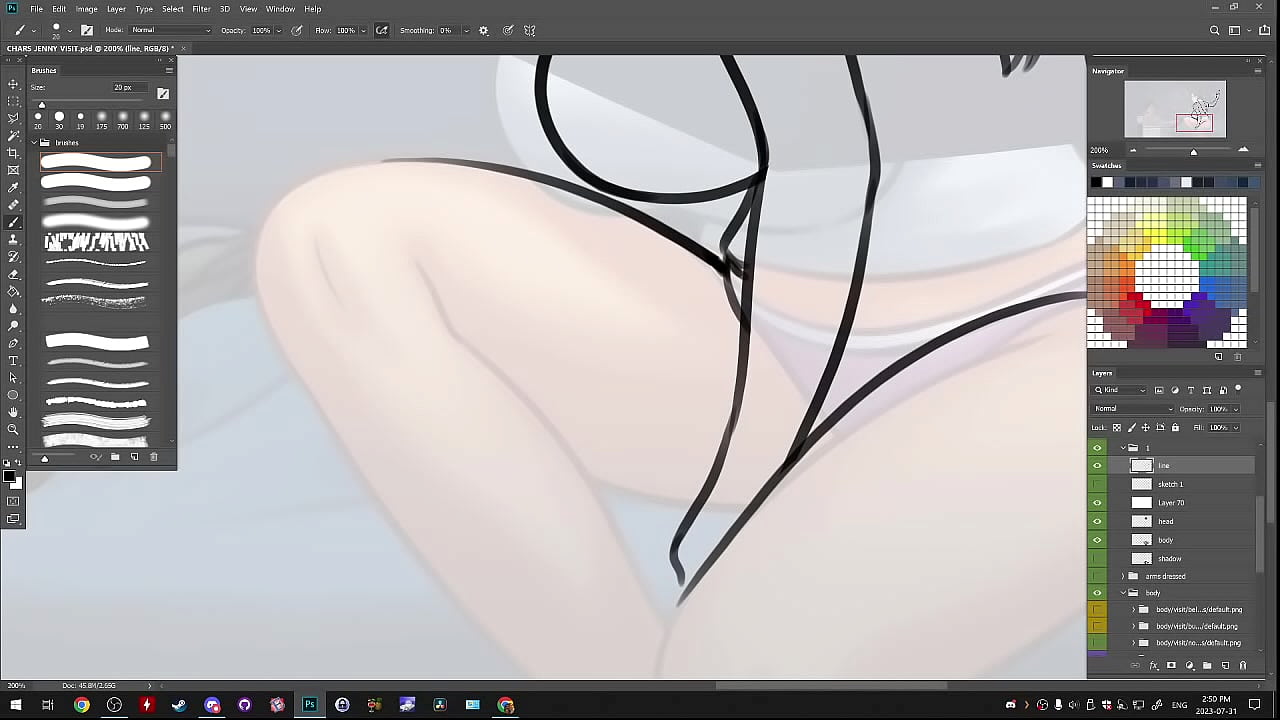Select the Eyedropper tool
The height and width of the screenshot is (720, 1280).
pyautogui.click(x=13, y=187)
